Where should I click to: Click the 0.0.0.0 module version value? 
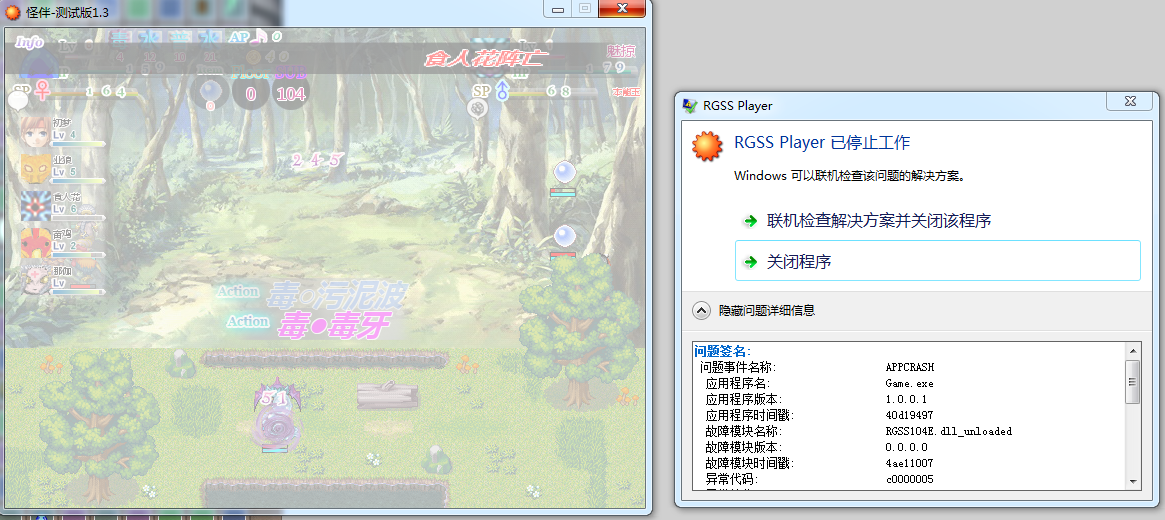click(x=906, y=447)
